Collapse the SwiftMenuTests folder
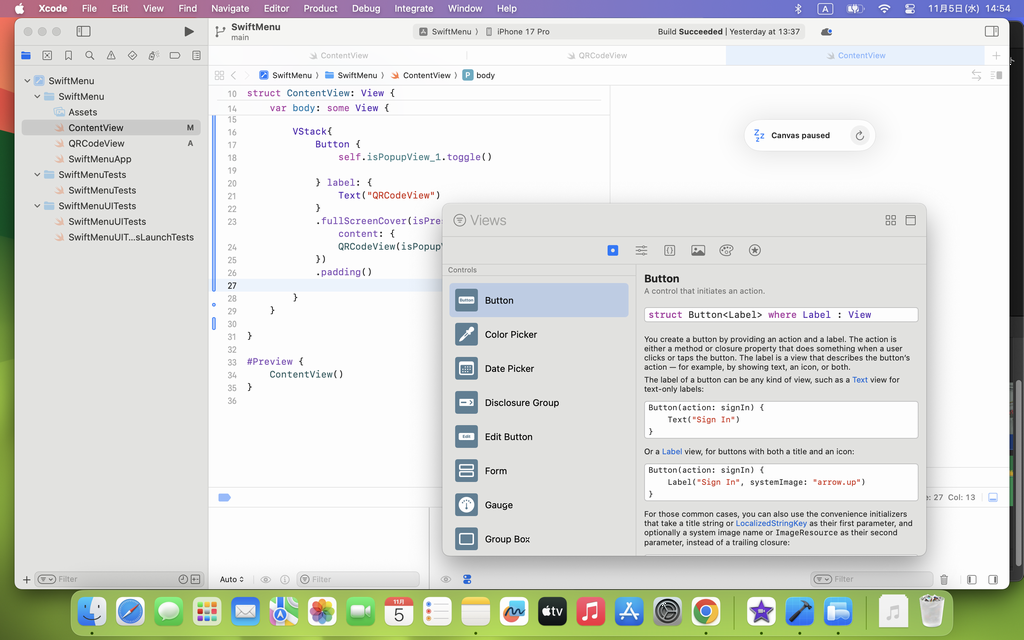This screenshot has height=640, width=1024. (x=38, y=175)
